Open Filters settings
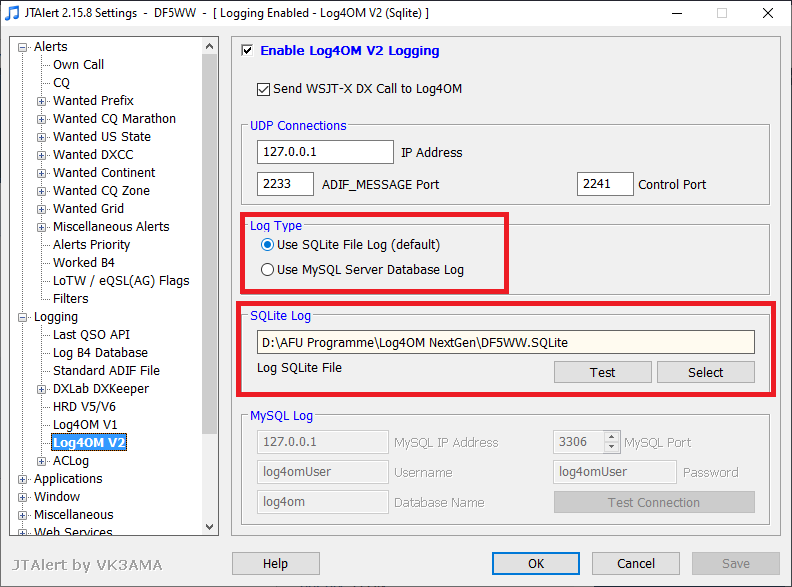Image resolution: width=792 pixels, height=587 pixels. [71, 299]
